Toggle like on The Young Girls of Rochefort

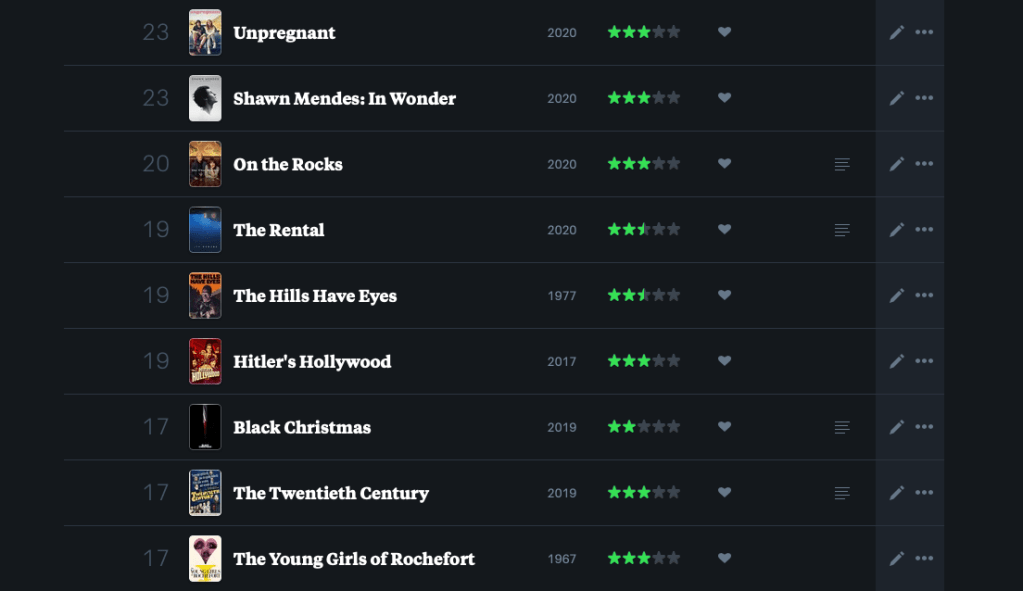tap(725, 558)
